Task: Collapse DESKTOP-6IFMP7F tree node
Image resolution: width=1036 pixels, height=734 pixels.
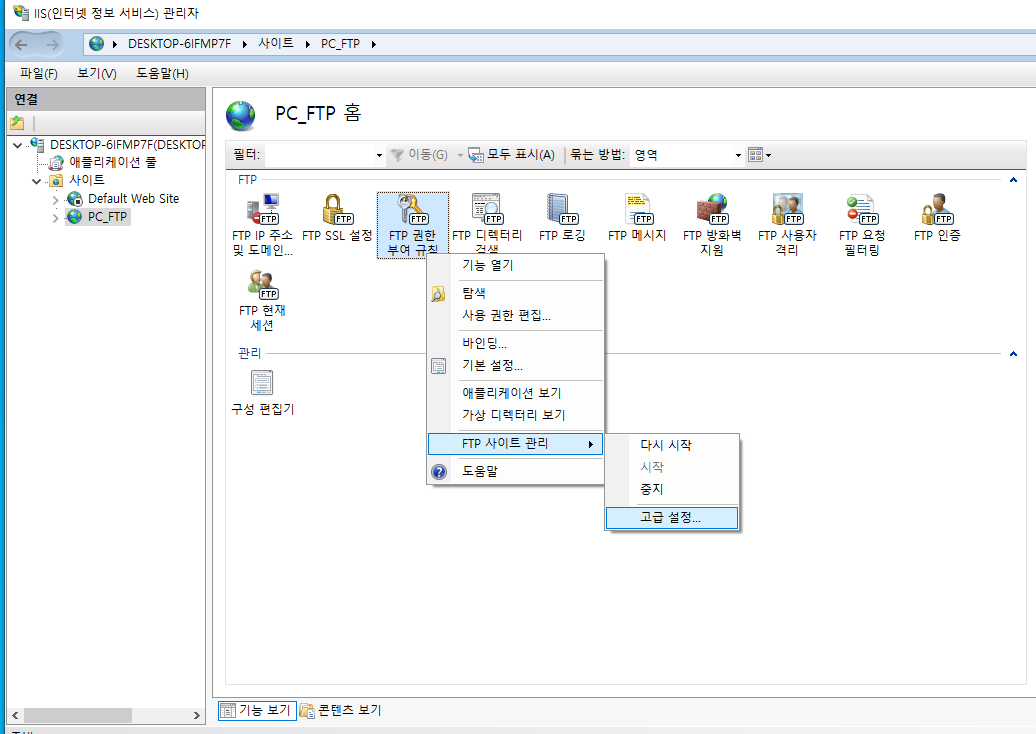Action: [17, 145]
